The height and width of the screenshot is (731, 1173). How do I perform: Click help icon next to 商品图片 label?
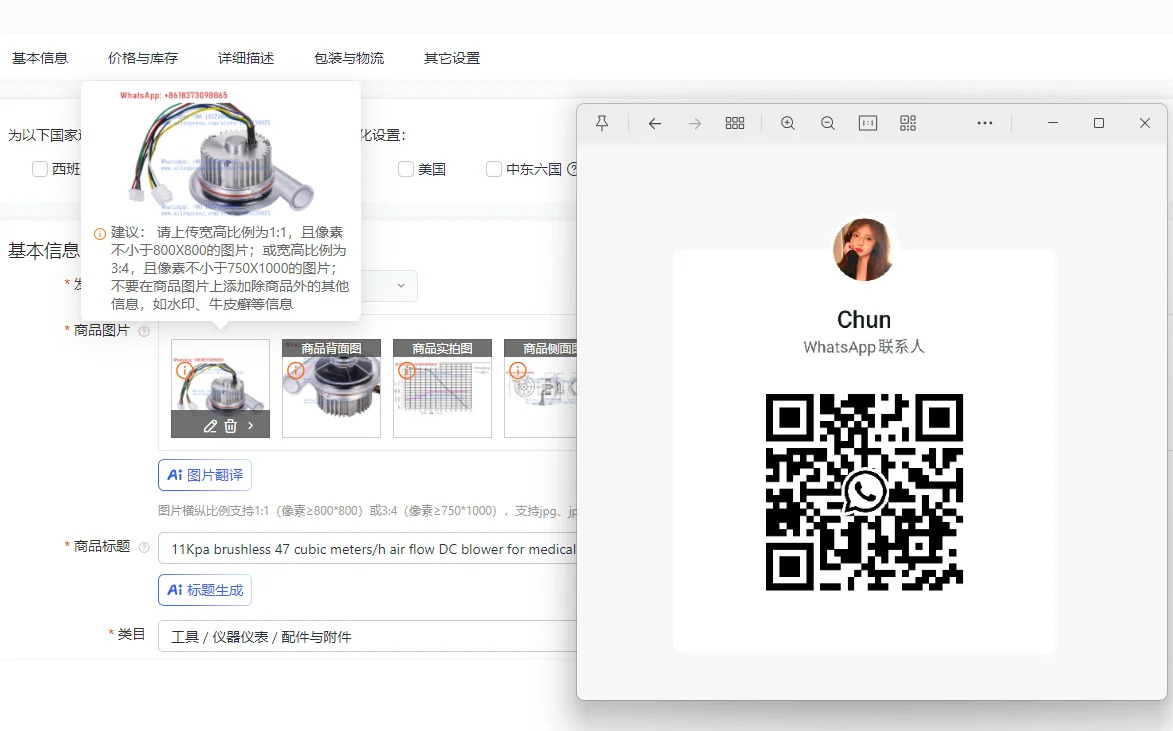coord(144,331)
